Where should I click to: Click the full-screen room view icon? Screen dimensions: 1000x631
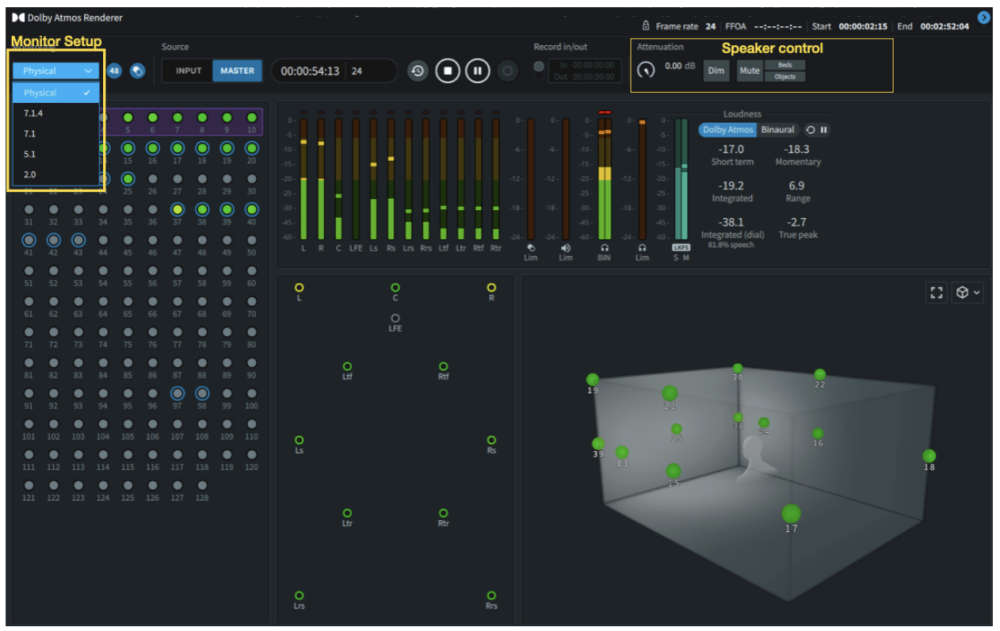[937, 293]
